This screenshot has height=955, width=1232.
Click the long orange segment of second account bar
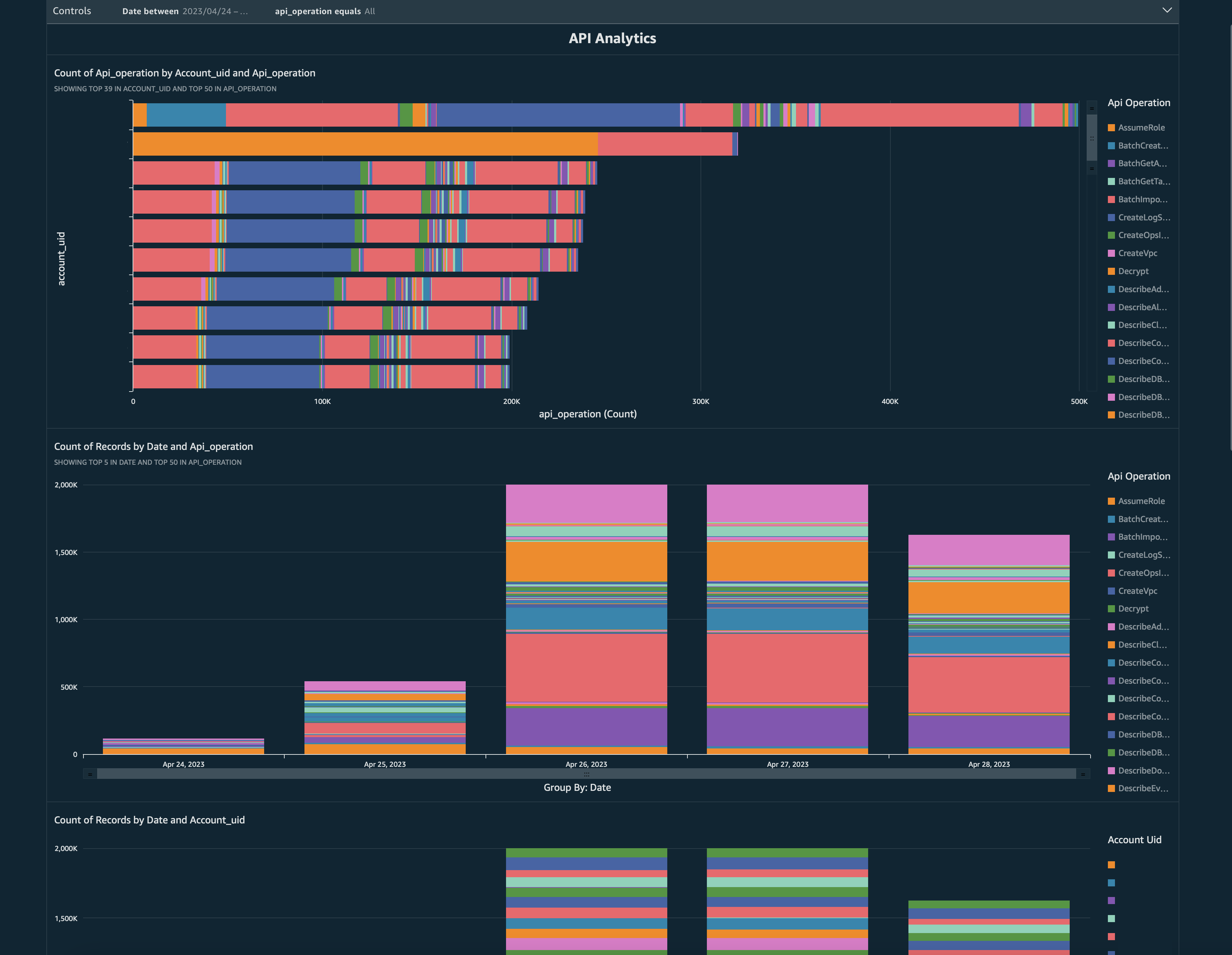[x=366, y=144]
